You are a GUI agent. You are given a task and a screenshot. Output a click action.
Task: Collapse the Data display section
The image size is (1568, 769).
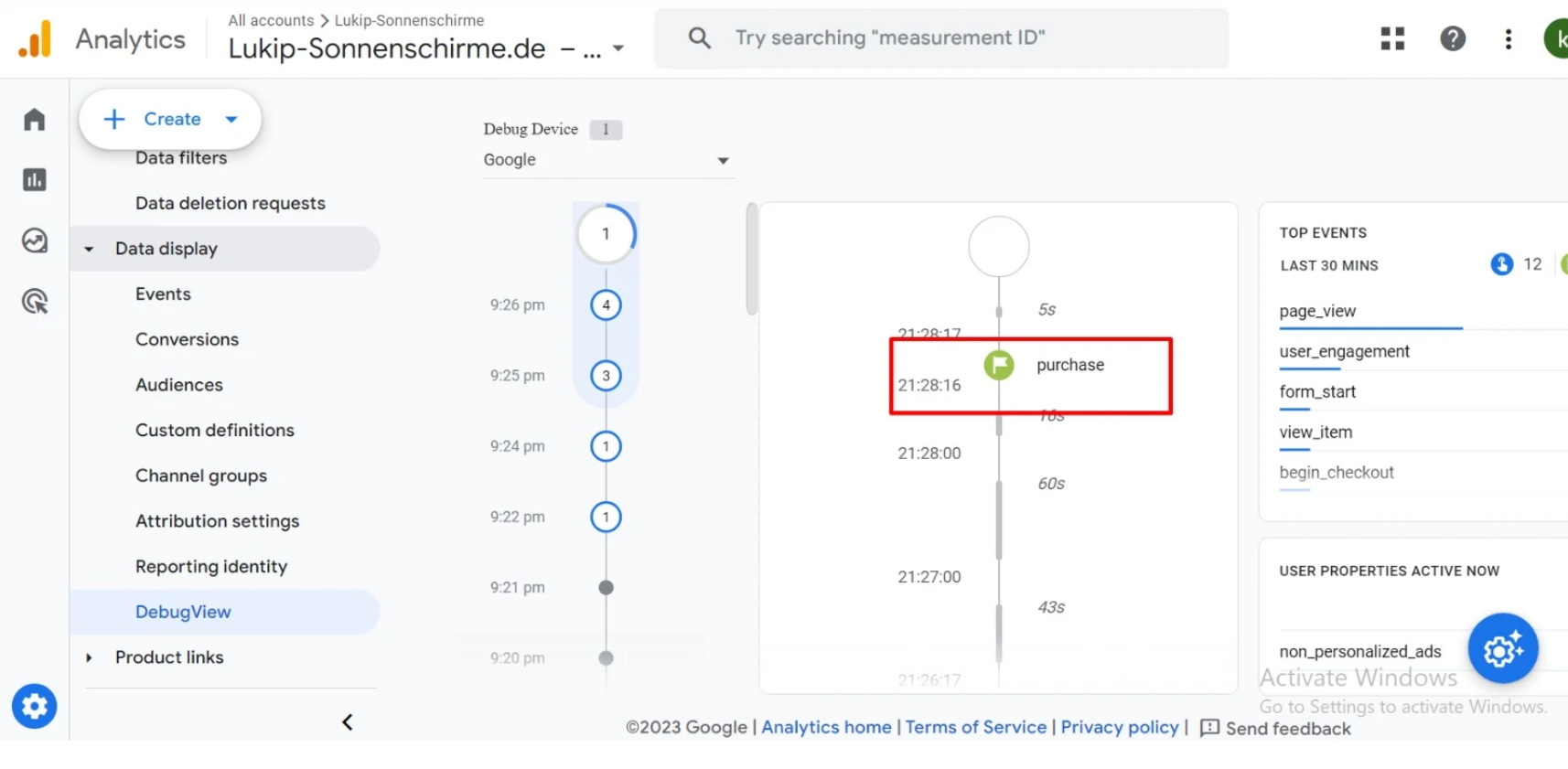point(89,249)
